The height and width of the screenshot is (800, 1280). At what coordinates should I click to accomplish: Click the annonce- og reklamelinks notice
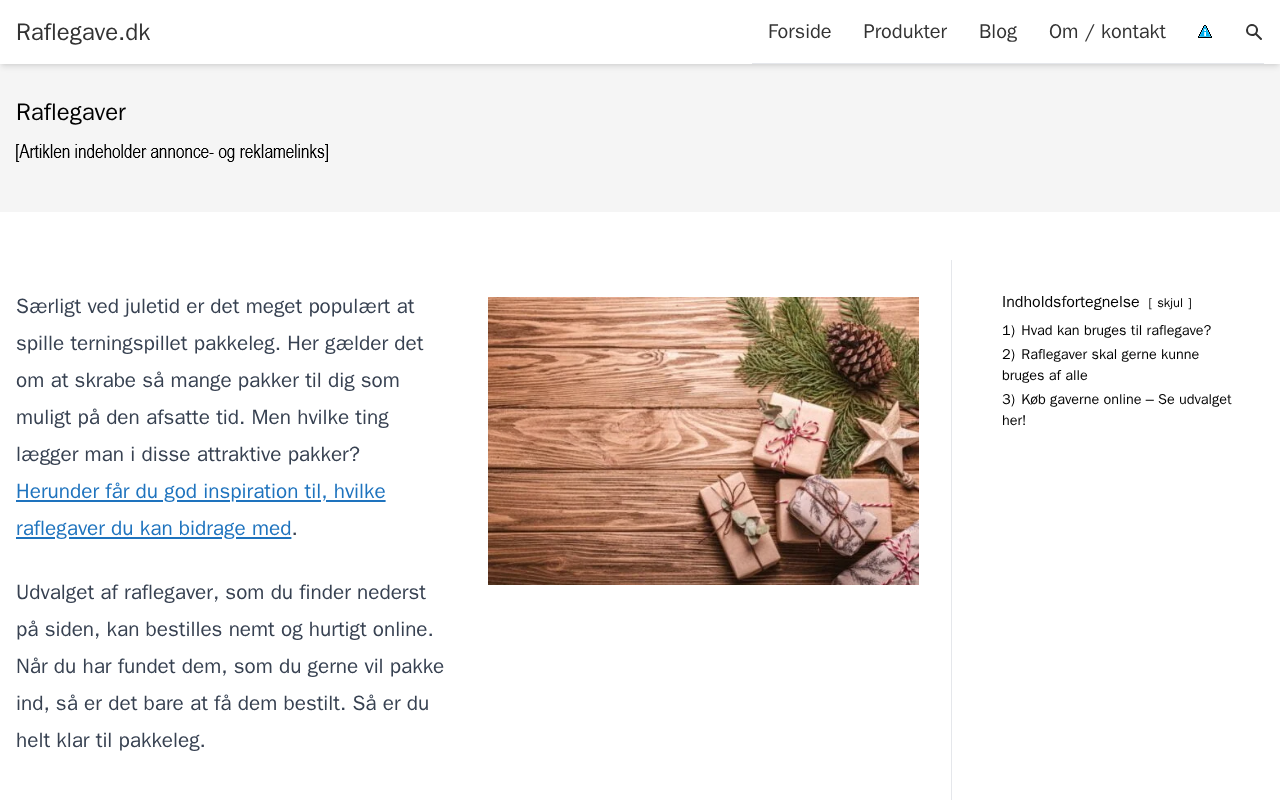[172, 152]
